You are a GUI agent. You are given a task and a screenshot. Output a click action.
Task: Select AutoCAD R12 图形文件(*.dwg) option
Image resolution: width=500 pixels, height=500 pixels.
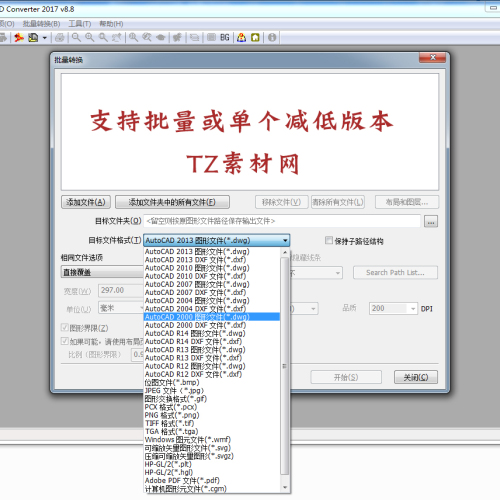212,366
